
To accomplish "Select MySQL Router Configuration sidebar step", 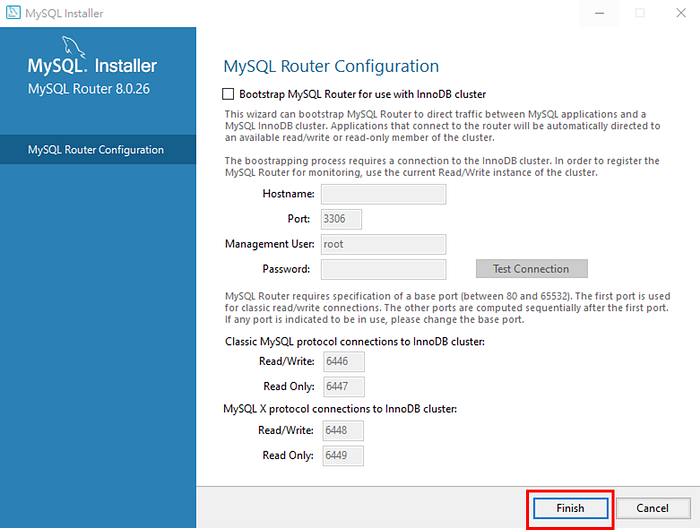I will 98,150.
